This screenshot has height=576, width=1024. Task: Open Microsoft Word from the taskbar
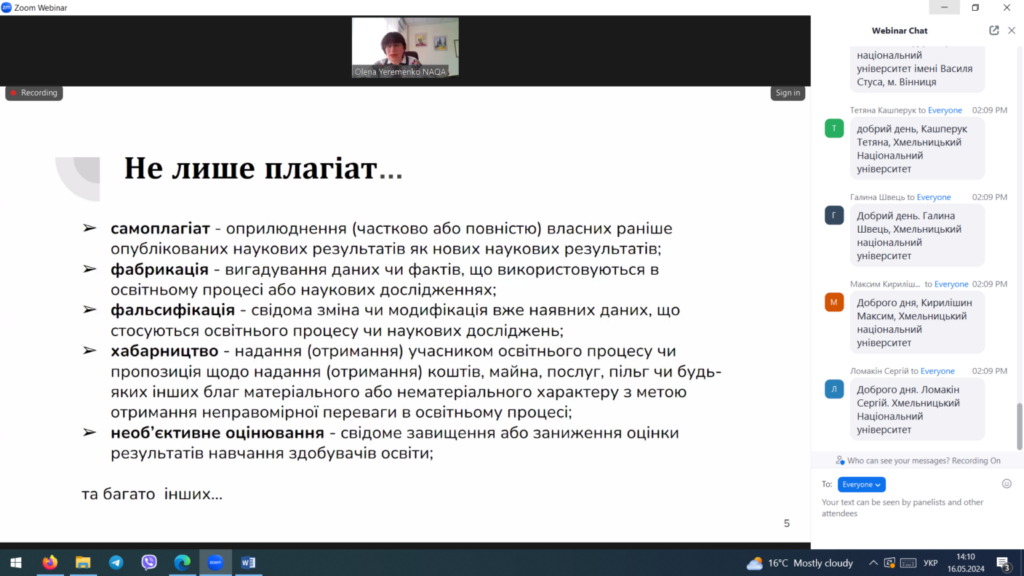pyautogui.click(x=248, y=562)
